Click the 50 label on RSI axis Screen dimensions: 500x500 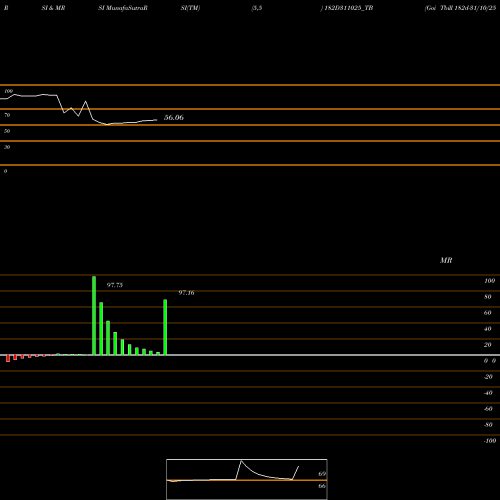click(7, 131)
